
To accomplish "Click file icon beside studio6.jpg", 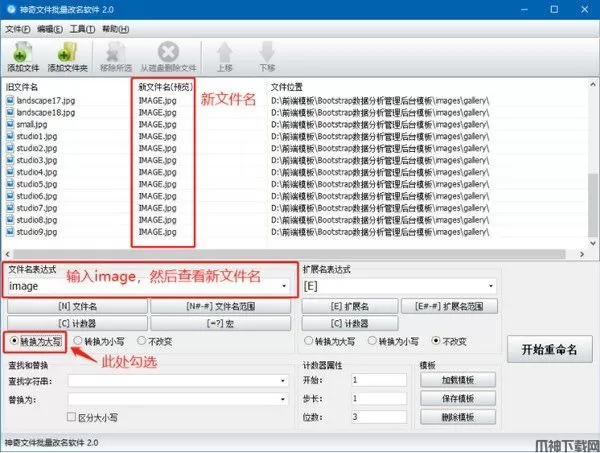I will click(10, 196).
